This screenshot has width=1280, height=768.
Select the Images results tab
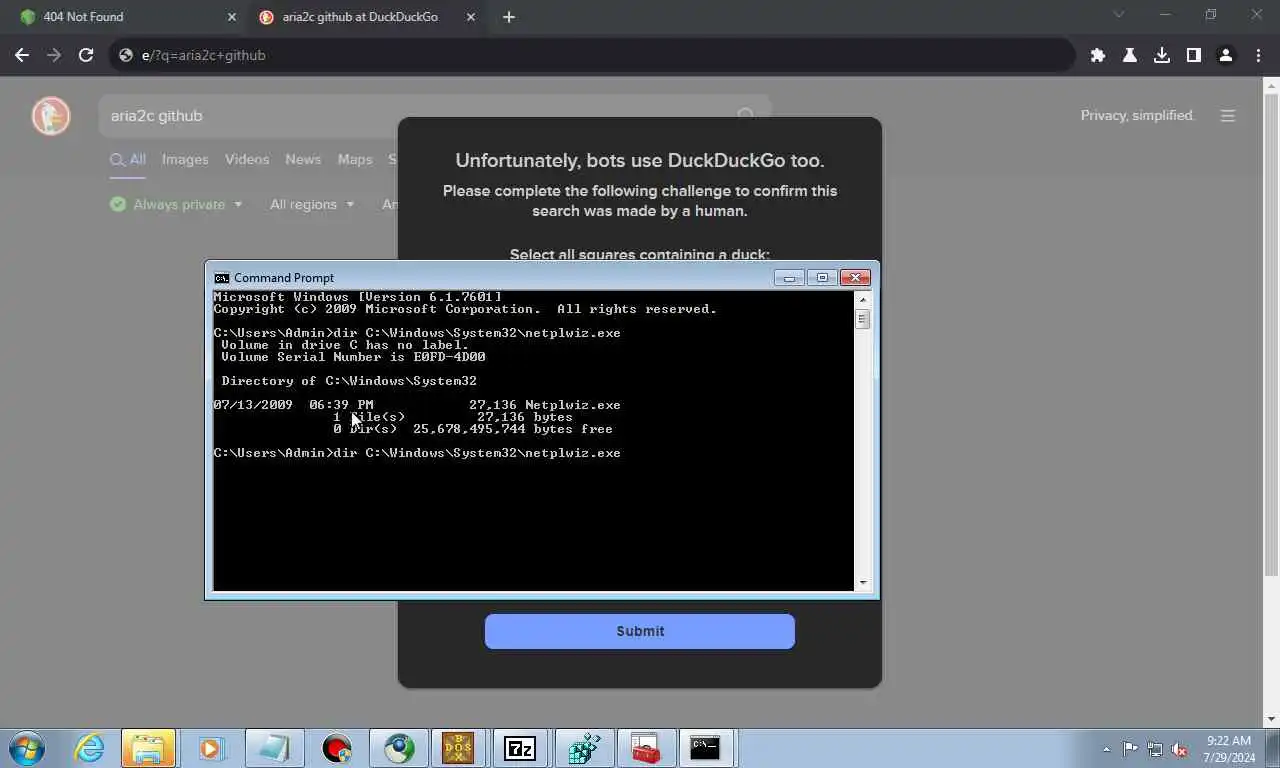click(185, 159)
